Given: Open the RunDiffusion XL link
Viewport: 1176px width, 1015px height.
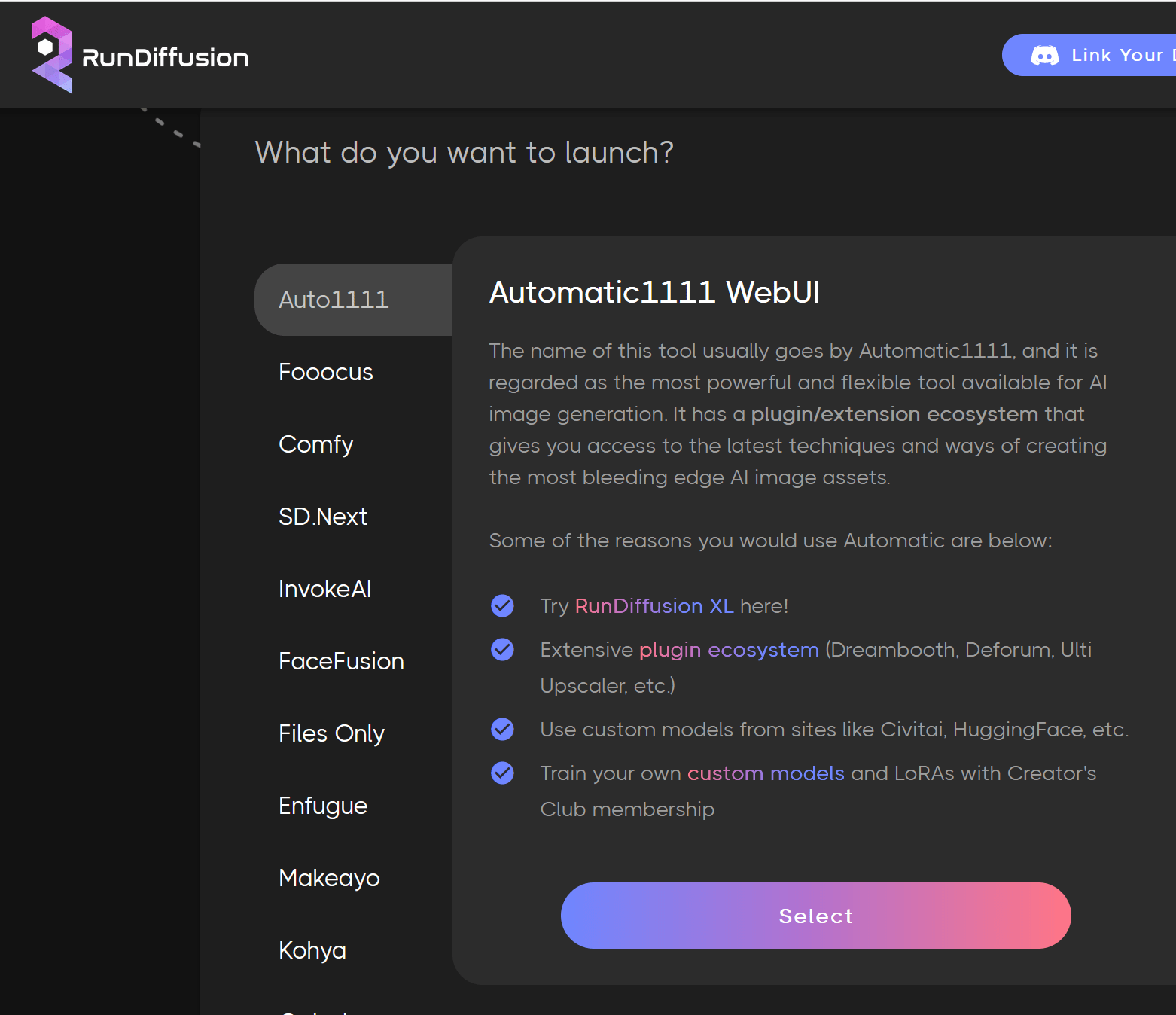Looking at the screenshot, I should pyautogui.click(x=654, y=606).
